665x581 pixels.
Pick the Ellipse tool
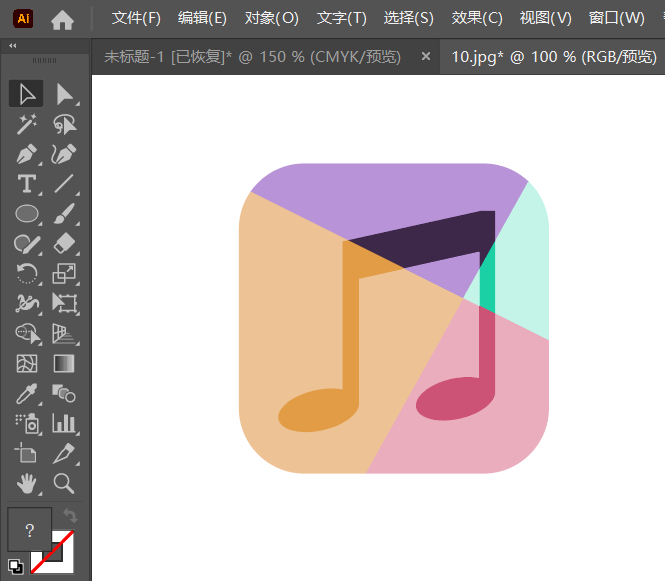point(27,214)
